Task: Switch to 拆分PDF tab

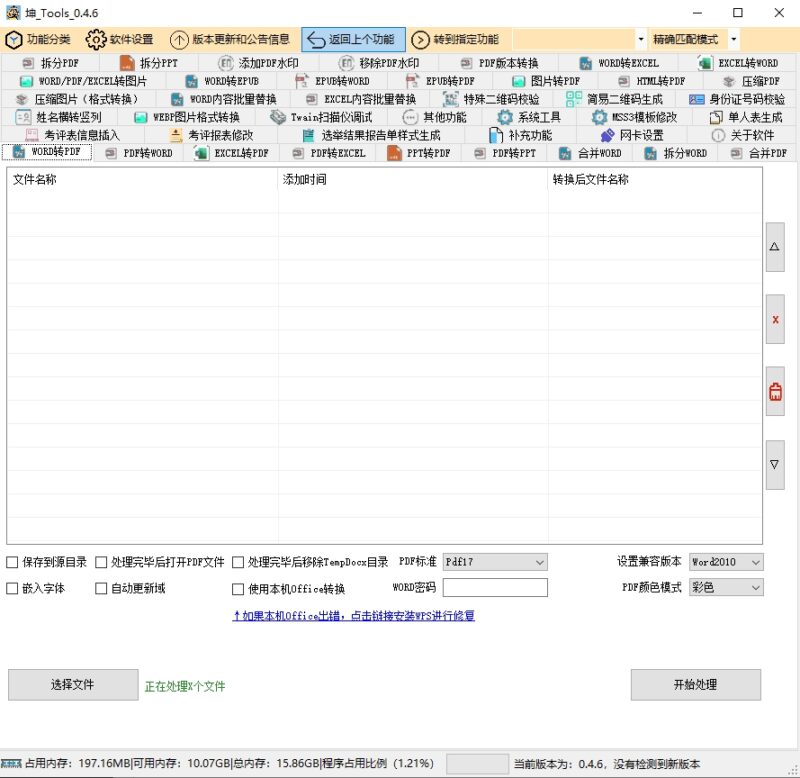Action: [x=51, y=63]
